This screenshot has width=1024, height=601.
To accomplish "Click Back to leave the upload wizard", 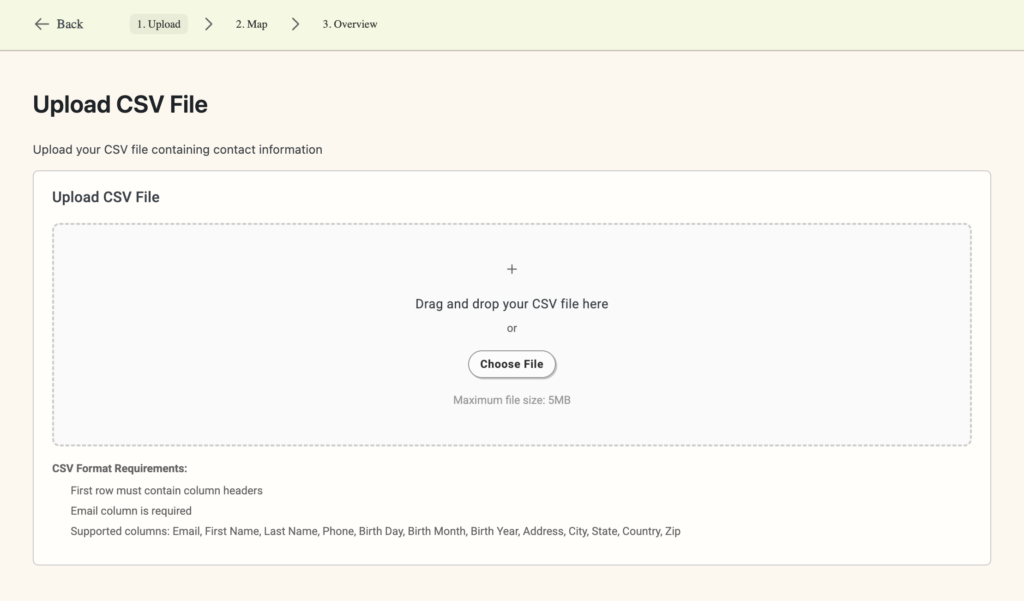I will (57, 23).
